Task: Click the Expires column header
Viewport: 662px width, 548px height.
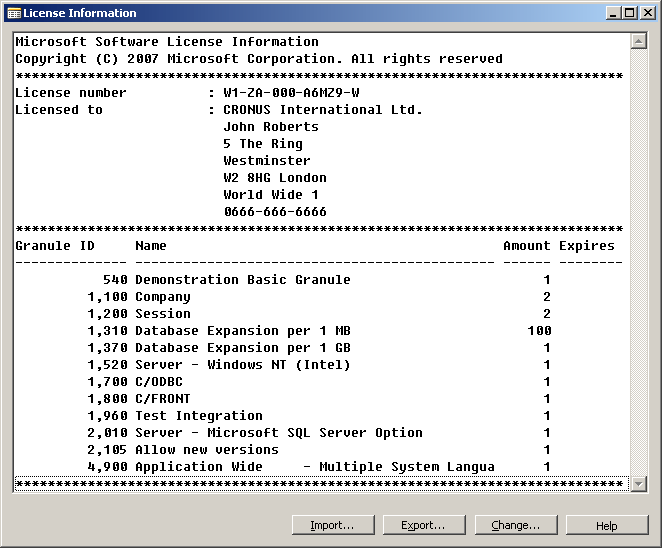Action: 587,246
